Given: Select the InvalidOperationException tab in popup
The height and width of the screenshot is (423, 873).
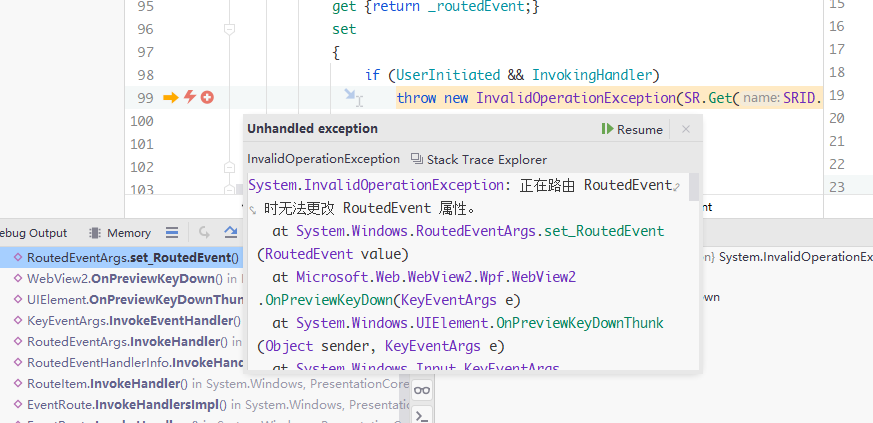Looking at the screenshot, I should [323, 159].
